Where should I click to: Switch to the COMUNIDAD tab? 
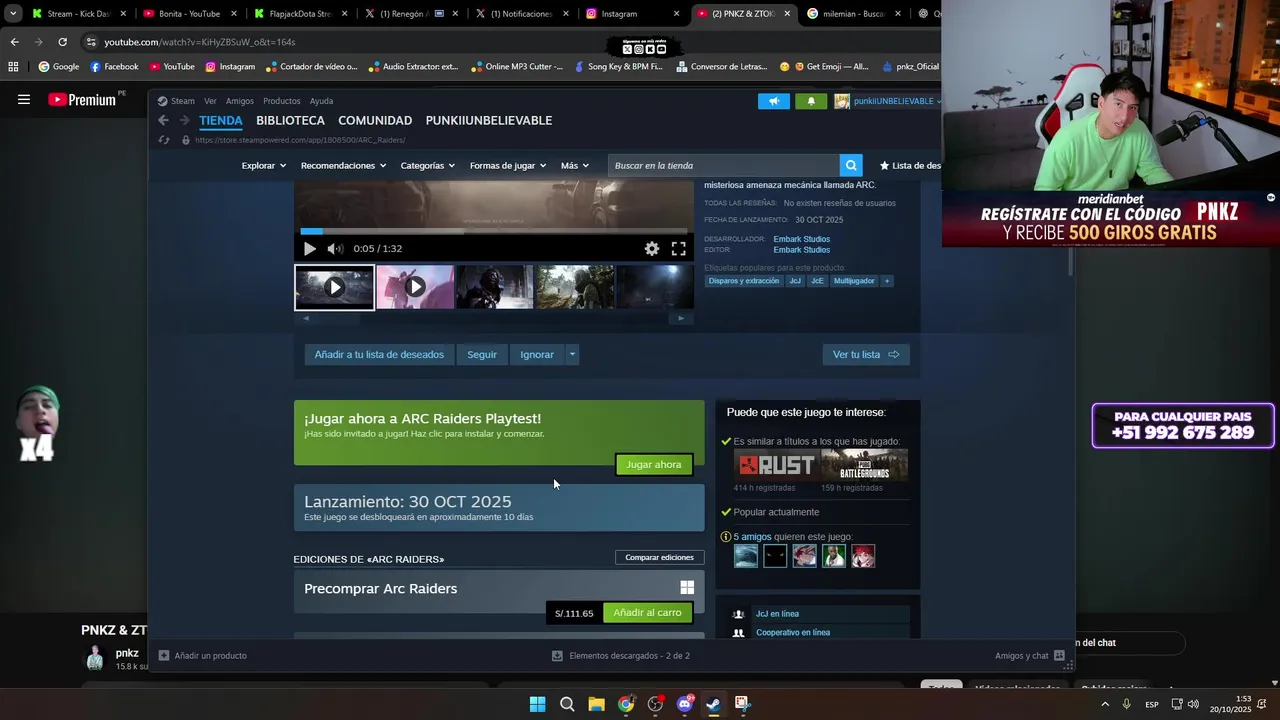click(375, 120)
